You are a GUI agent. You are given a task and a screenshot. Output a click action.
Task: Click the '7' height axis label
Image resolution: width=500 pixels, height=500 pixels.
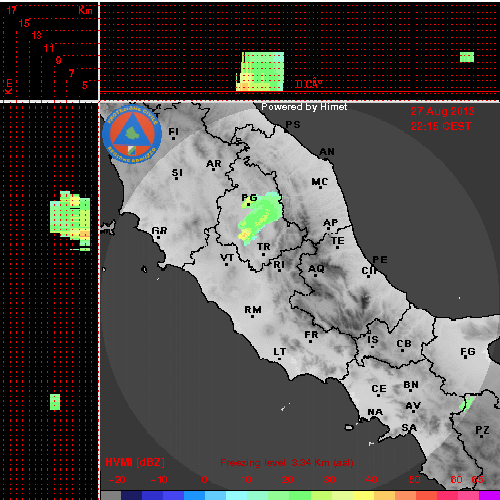(x=71, y=73)
